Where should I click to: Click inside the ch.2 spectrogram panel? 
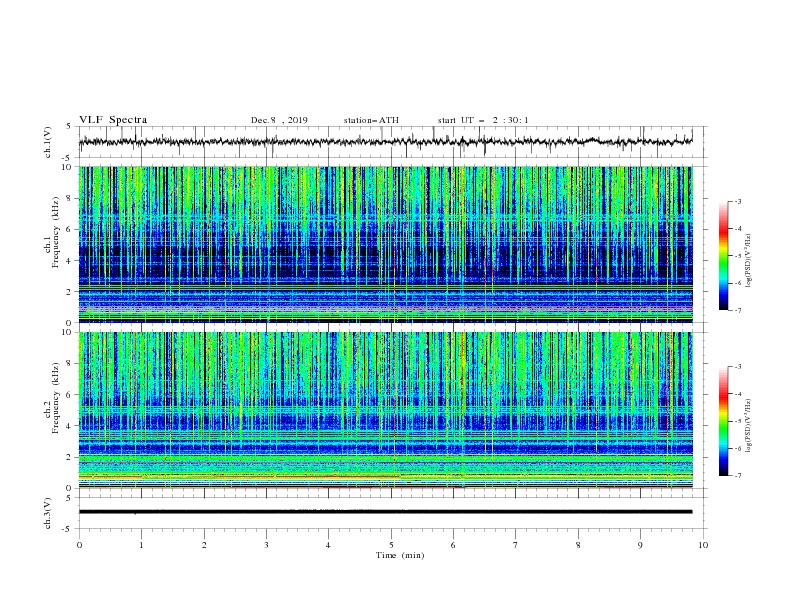point(385,410)
